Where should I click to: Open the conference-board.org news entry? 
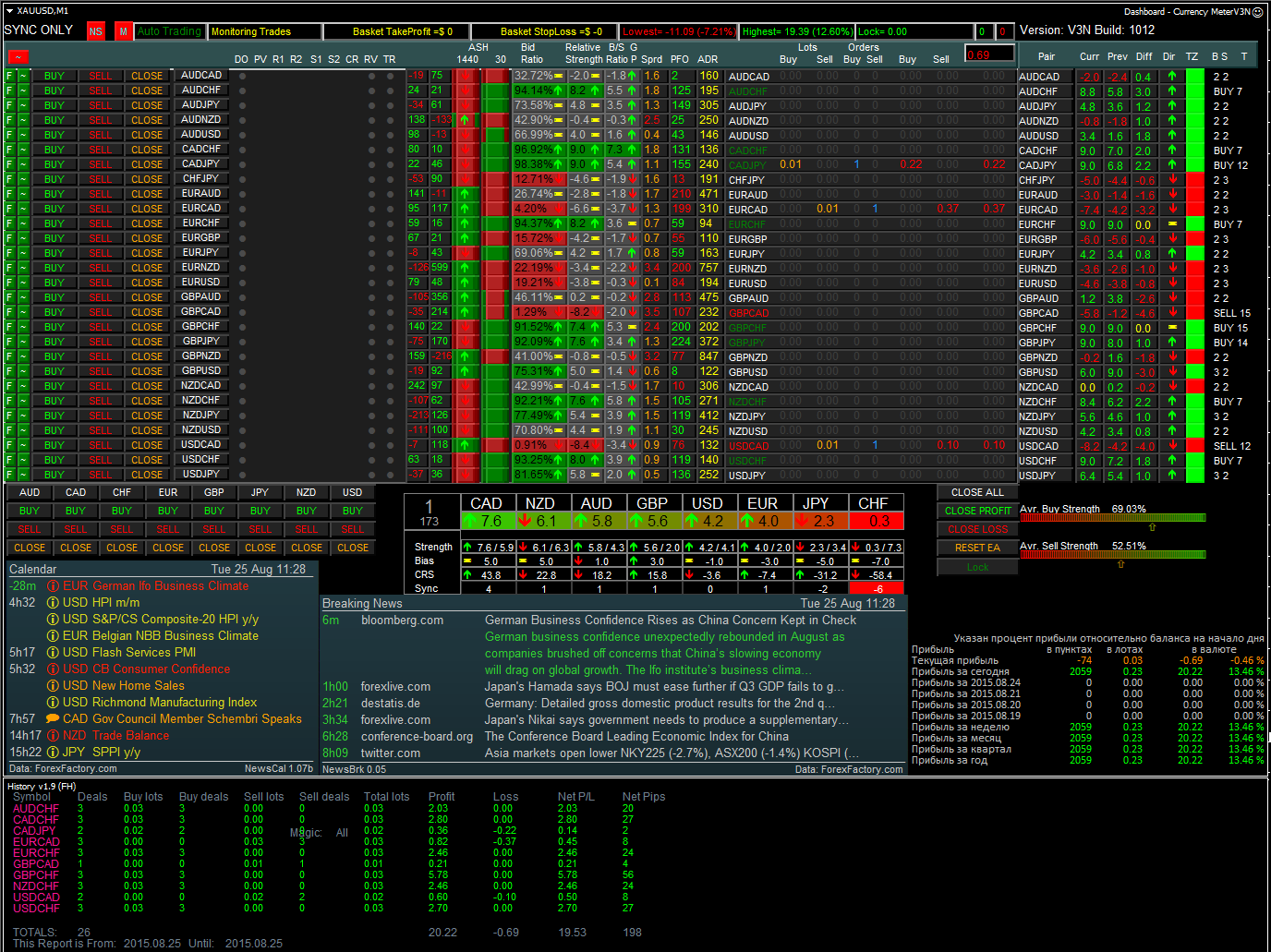pos(417,737)
